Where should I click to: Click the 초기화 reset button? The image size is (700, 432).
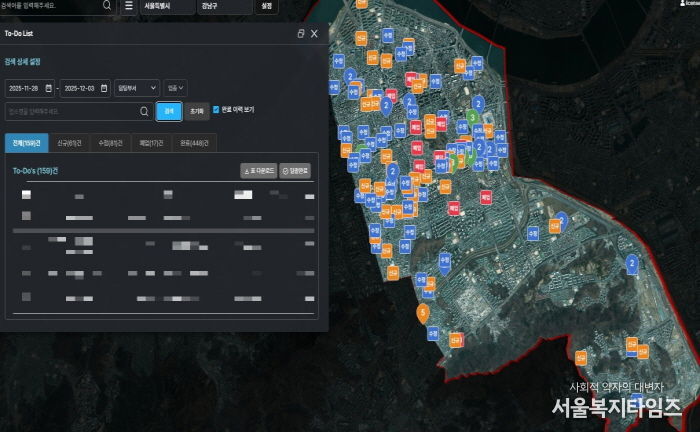[x=197, y=111]
